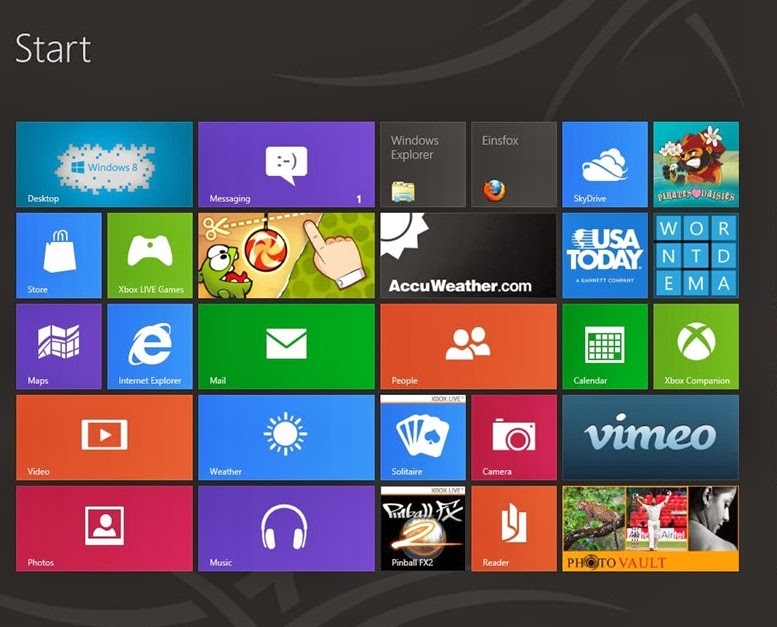Open the Maps tile
Image resolution: width=777 pixels, height=627 pixels.
[x=58, y=346]
